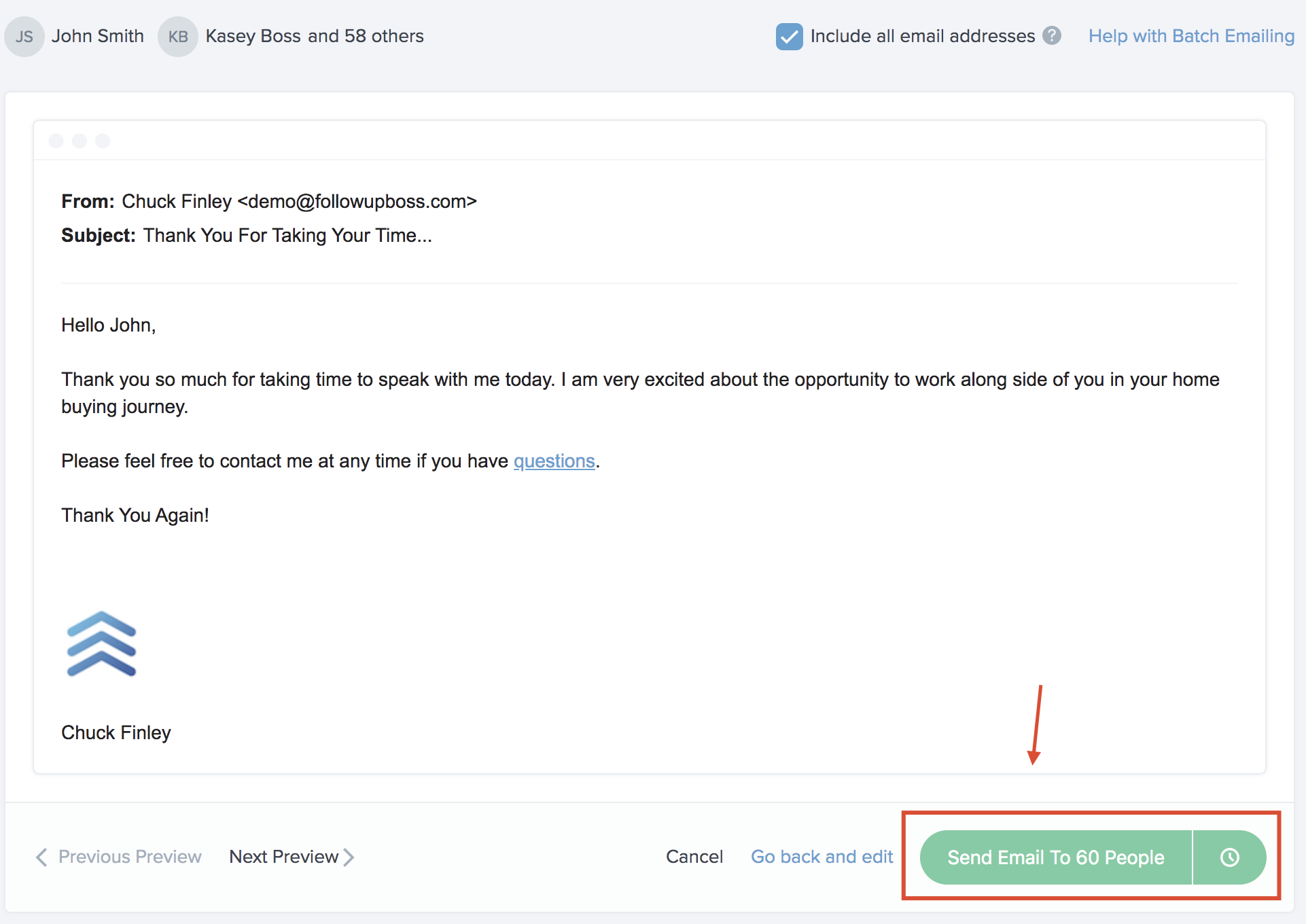
Task: Select the JS avatar for John Smith
Action: [x=24, y=36]
